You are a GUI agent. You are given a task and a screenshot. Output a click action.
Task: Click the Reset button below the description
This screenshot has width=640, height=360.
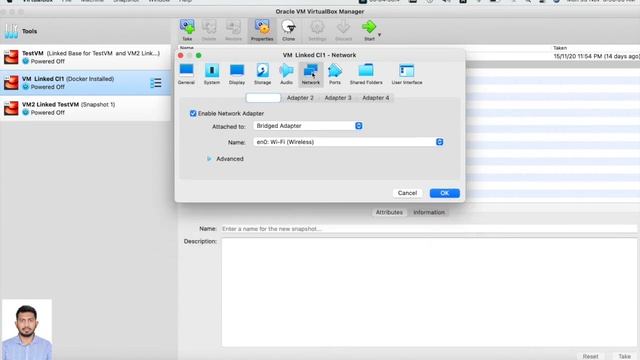tap(590, 356)
